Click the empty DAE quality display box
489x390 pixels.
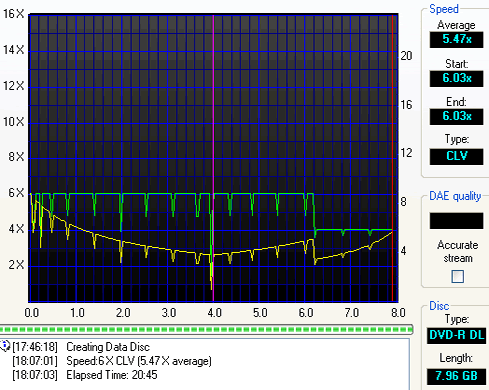[x=456, y=221]
